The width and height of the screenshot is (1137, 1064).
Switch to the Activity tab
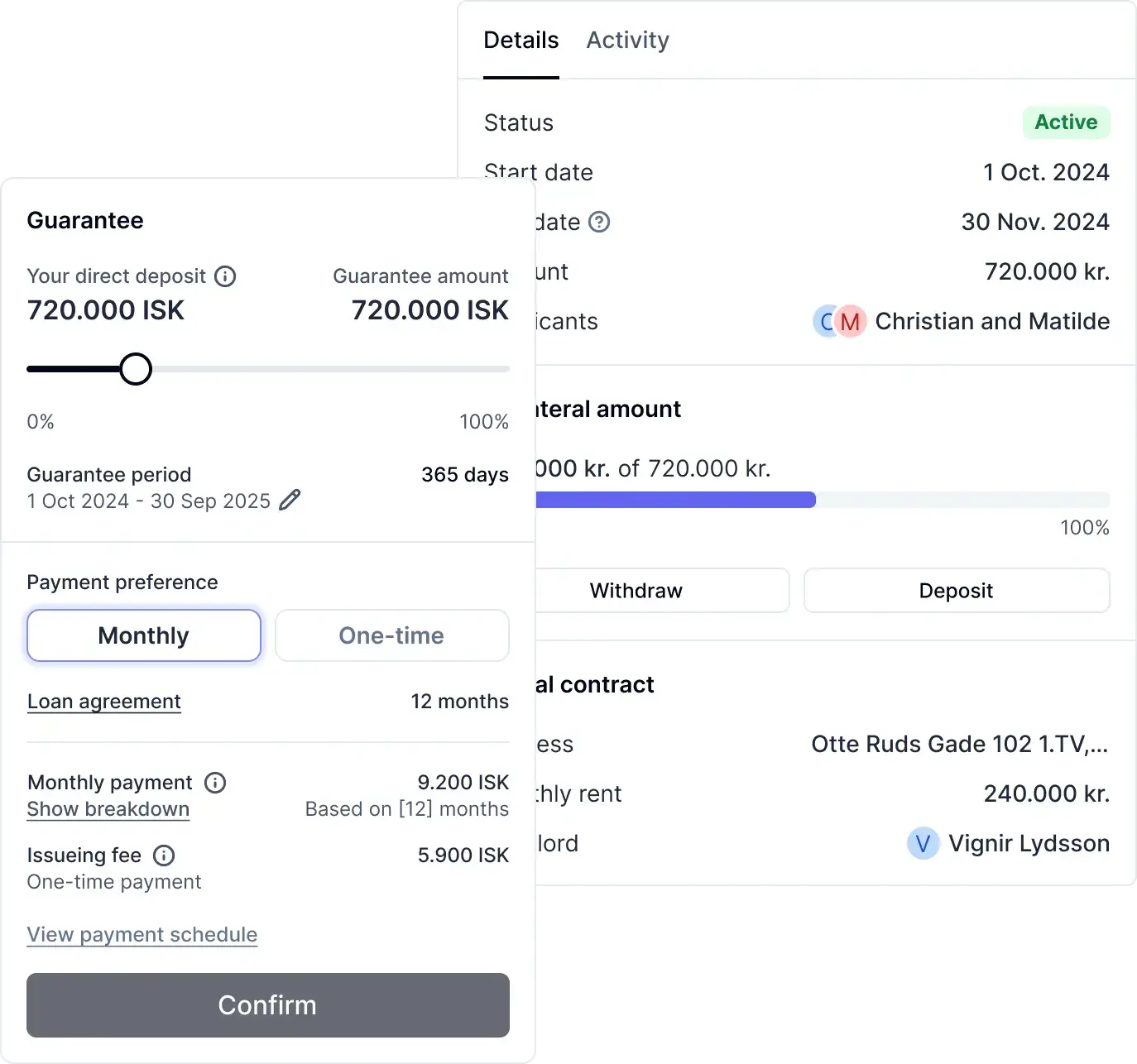pyautogui.click(x=627, y=40)
